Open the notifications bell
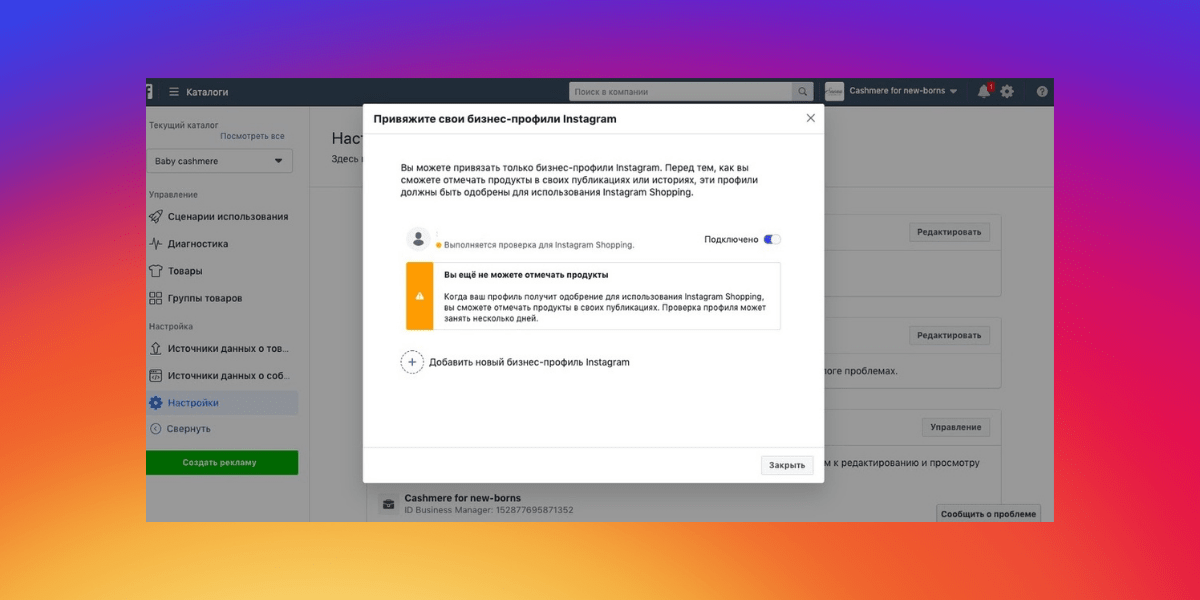This screenshot has height=600, width=1200. click(984, 92)
